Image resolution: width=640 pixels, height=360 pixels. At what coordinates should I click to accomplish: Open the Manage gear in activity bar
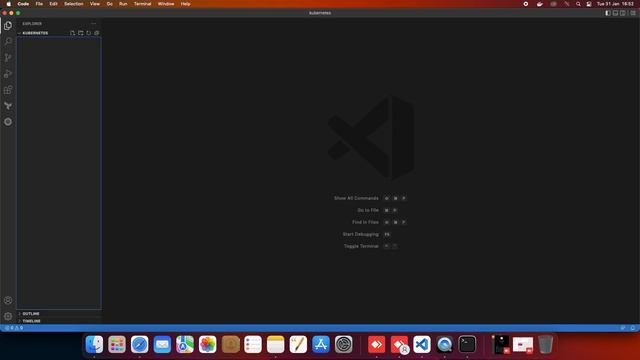coord(8,316)
